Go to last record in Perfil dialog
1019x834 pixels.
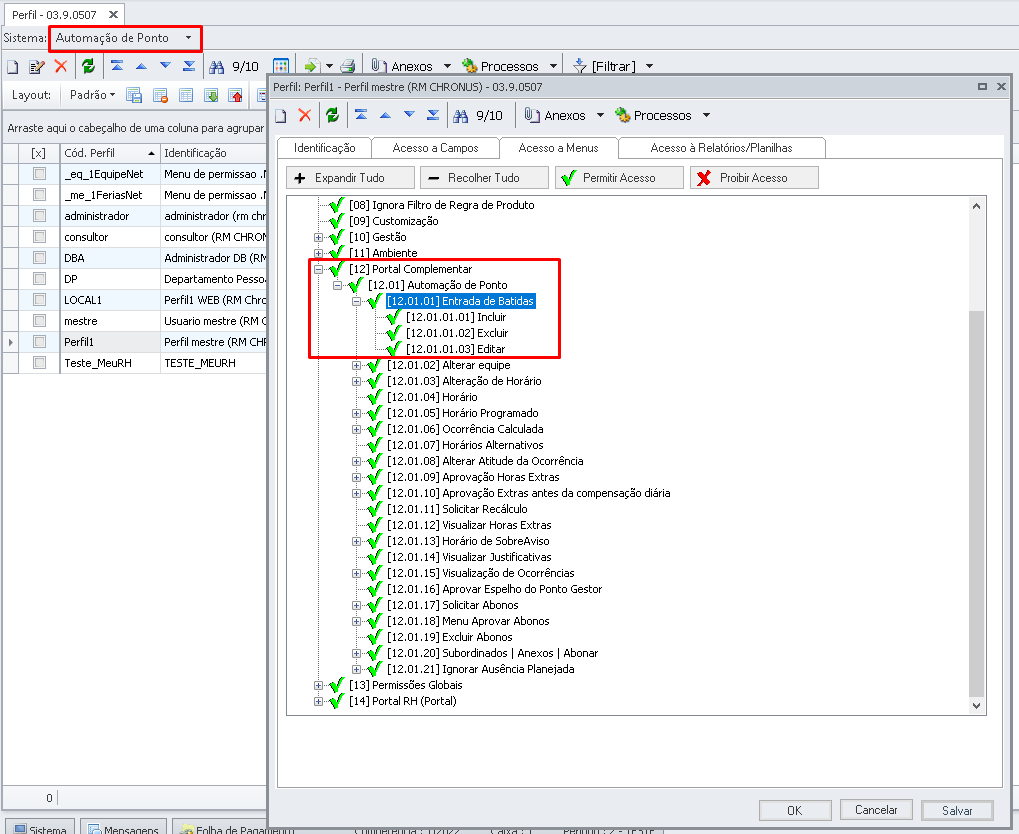pyautogui.click(x=433, y=115)
